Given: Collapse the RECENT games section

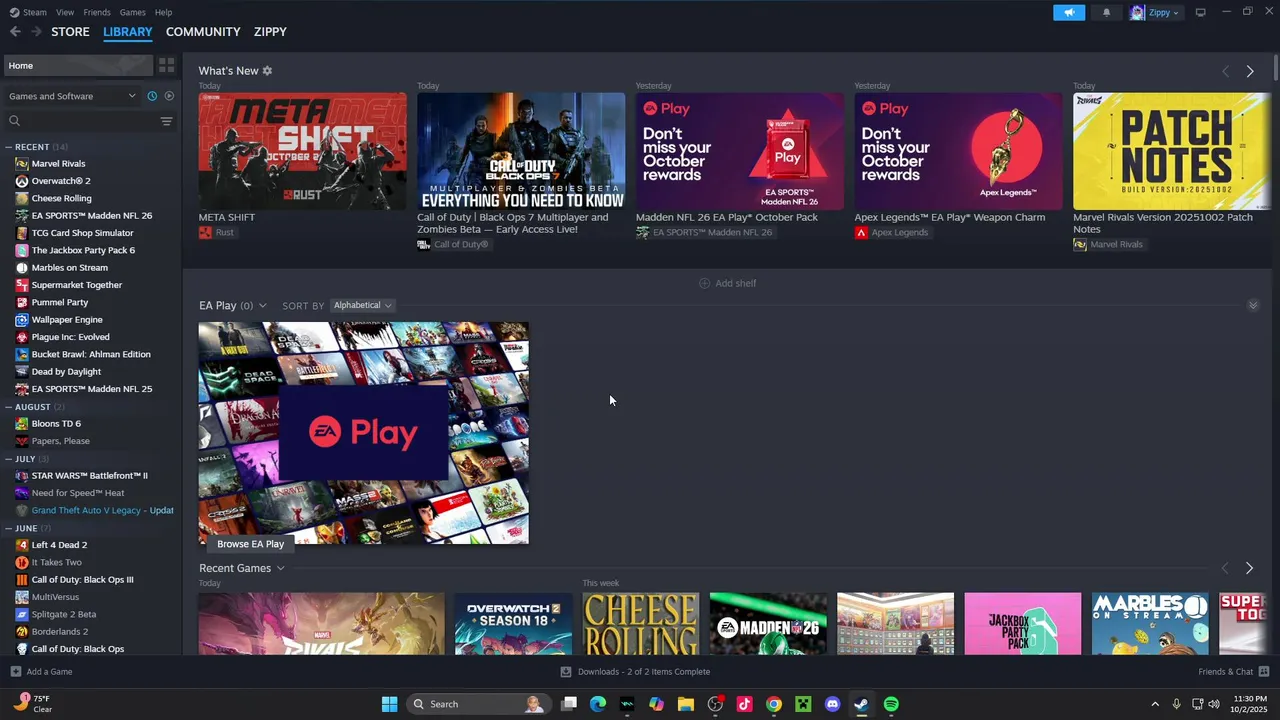Looking at the screenshot, I should (8, 147).
